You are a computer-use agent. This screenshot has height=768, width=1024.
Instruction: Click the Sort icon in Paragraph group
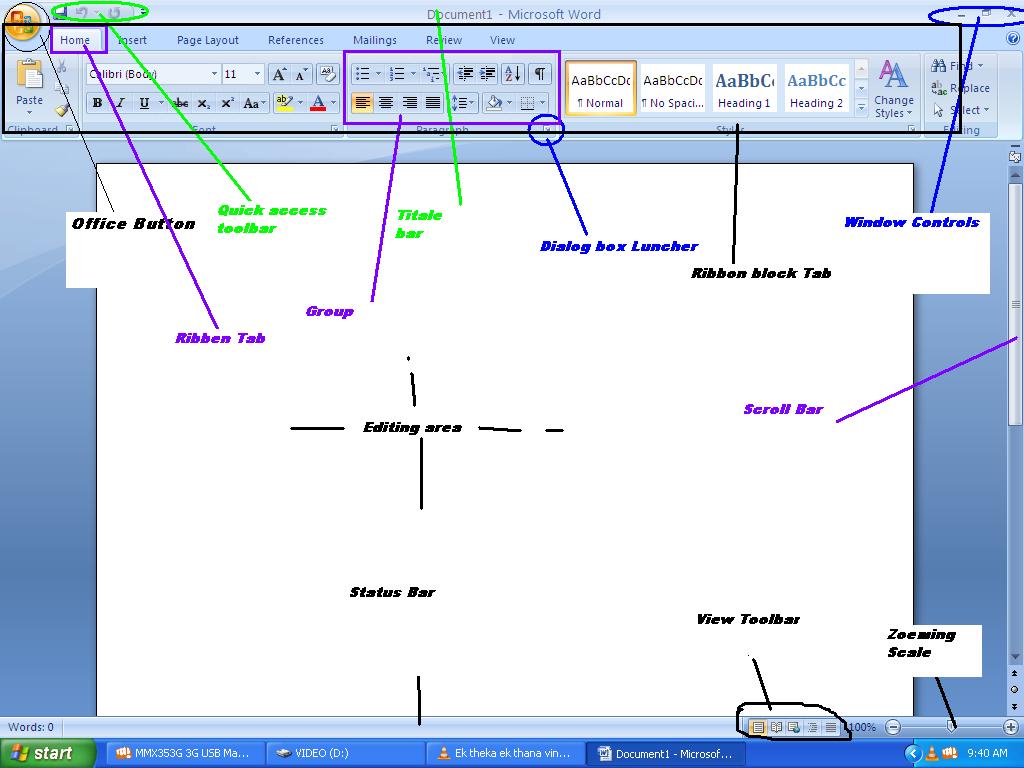click(512, 73)
